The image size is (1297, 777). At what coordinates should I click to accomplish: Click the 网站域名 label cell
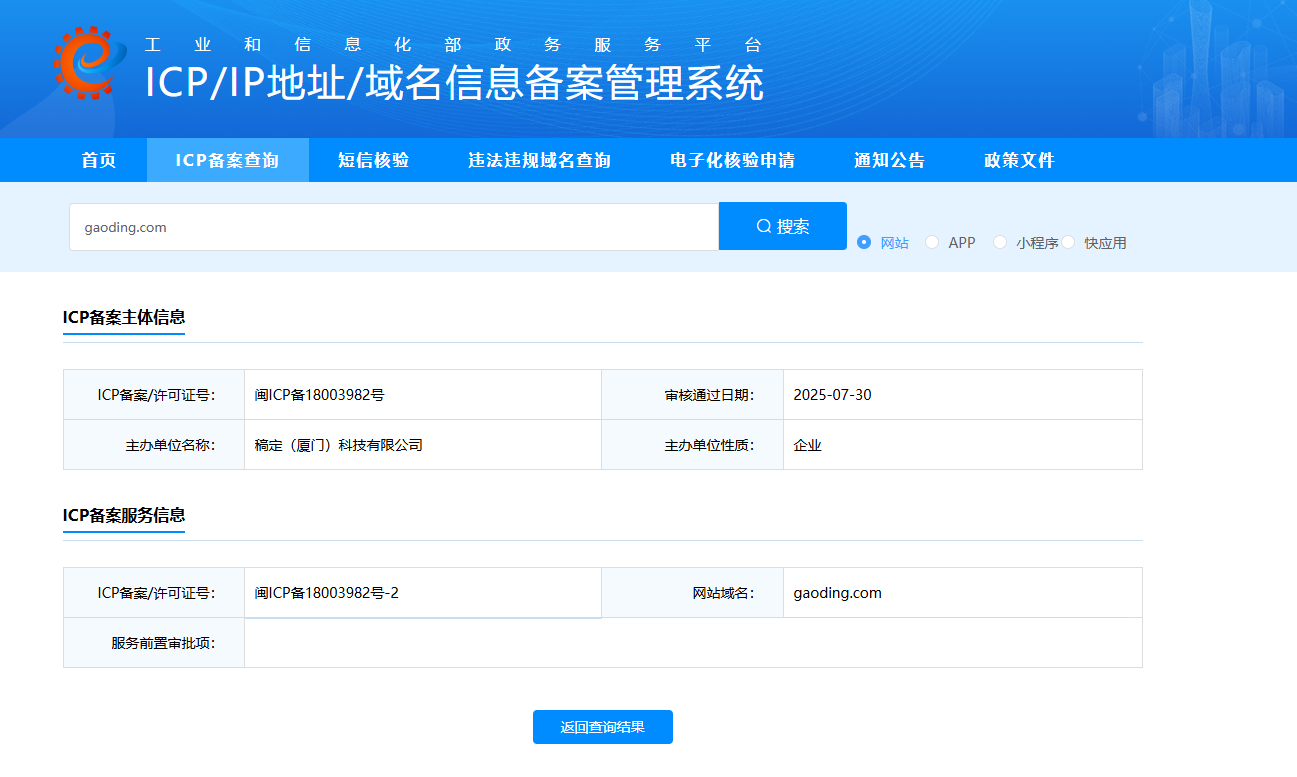[692, 593]
